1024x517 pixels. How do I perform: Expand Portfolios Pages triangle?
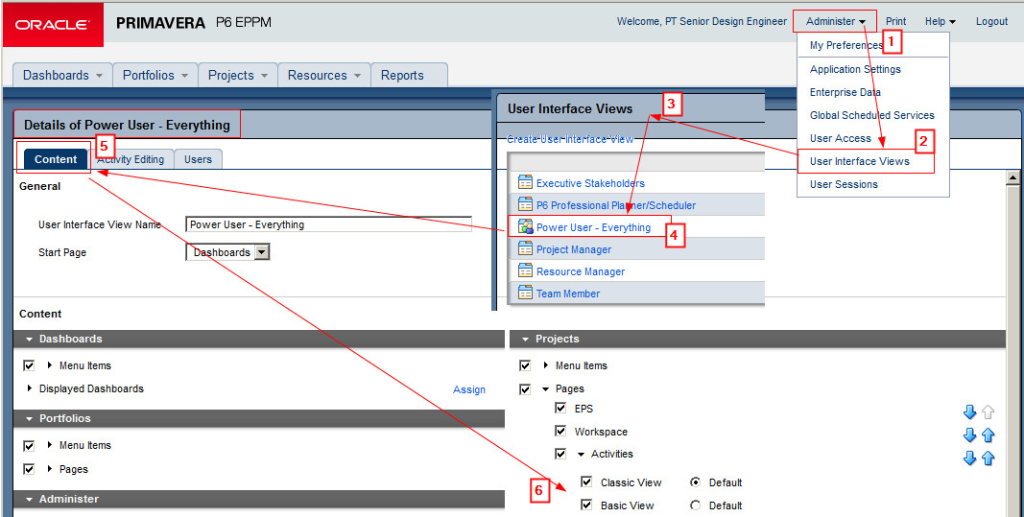pyautogui.click(x=50, y=469)
